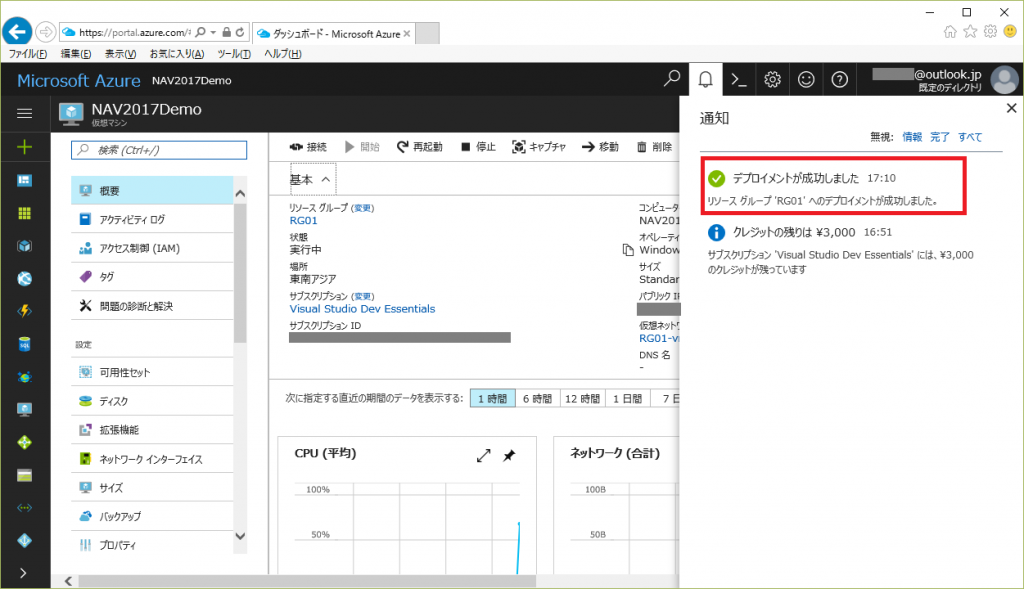Open SQL databases icon in sidebar
Image resolution: width=1024 pixels, height=589 pixels.
click(24, 344)
